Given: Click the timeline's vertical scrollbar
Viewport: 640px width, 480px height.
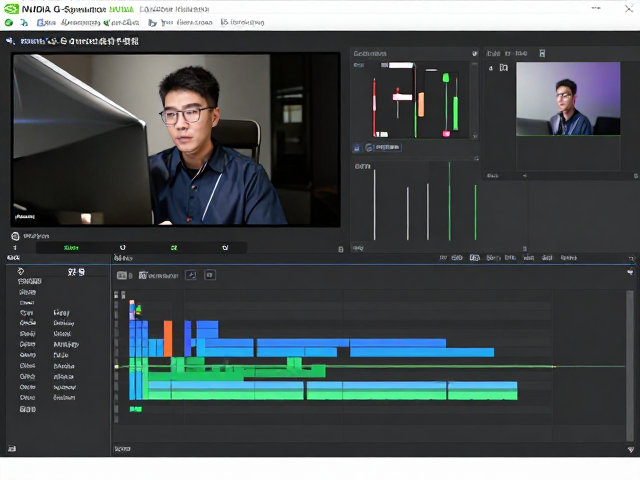Looking at the screenshot, I should (x=630, y=365).
